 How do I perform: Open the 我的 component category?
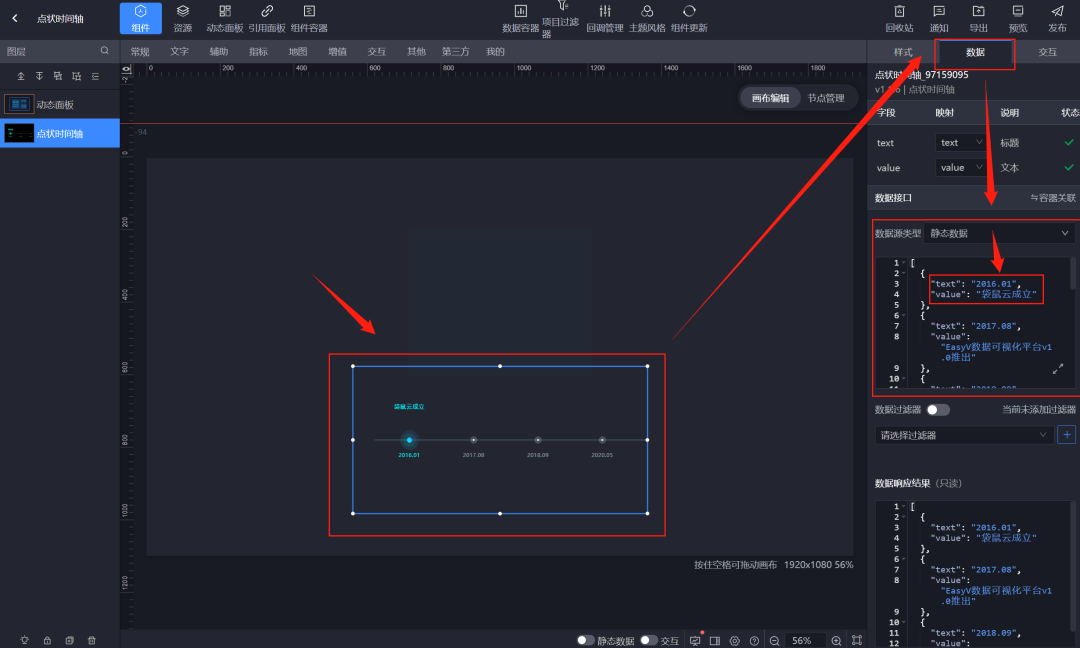(495, 52)
